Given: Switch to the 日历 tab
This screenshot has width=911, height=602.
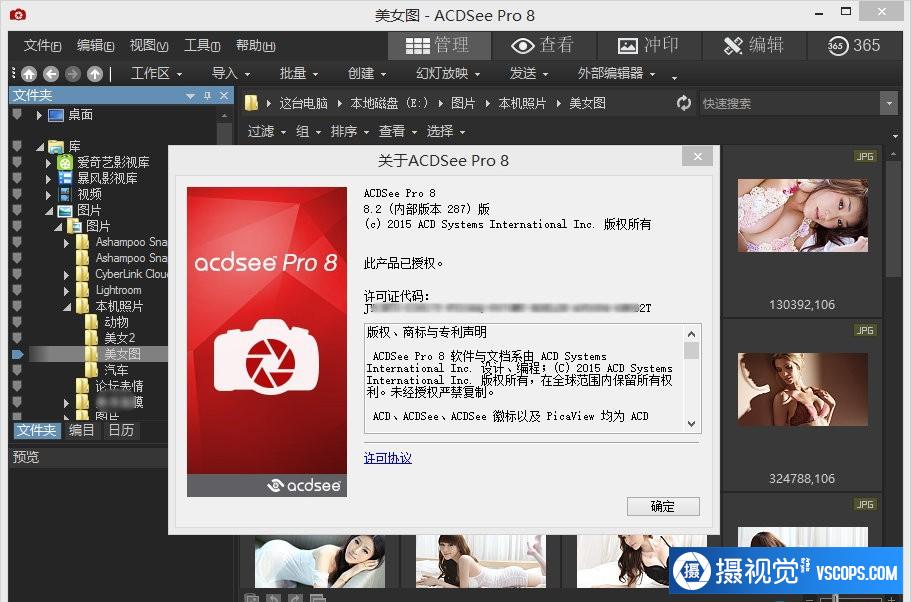Looking at the screenshot, I should click(x=121, y=430).
